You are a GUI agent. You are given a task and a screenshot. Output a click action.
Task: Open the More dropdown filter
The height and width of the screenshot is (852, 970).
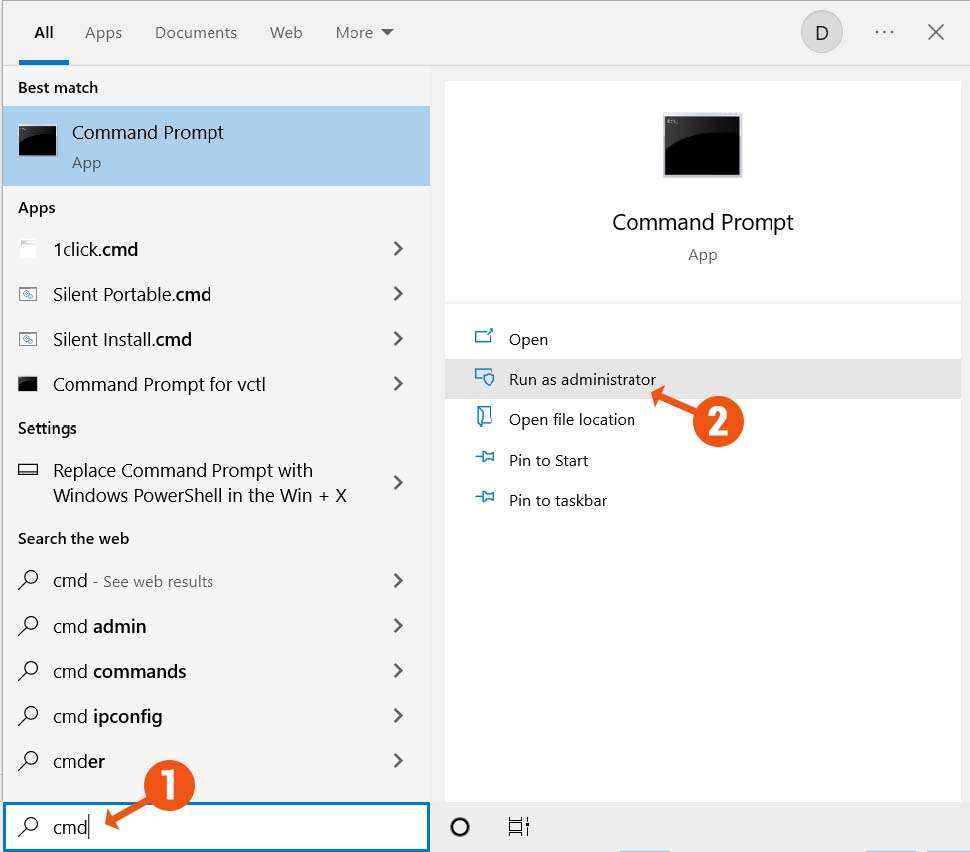[364, 33]
